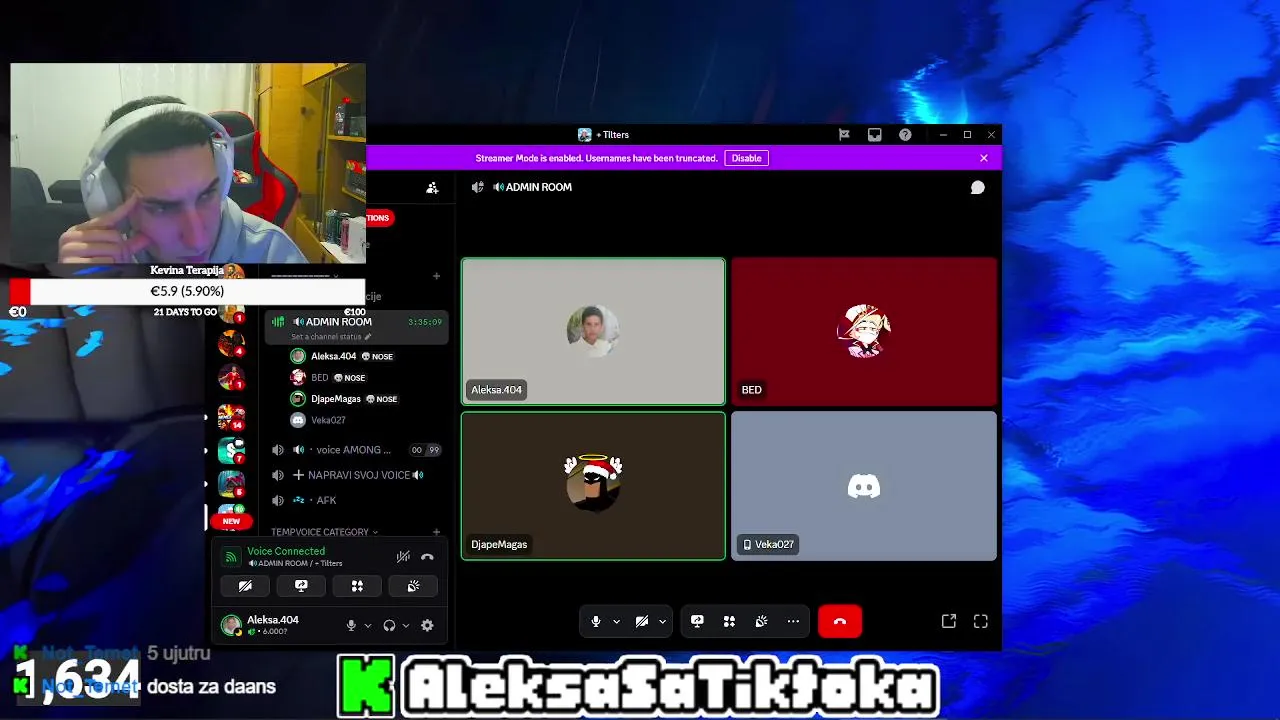Click the webcam overlay feed
1280x720 pixels.
pos(187,163)
